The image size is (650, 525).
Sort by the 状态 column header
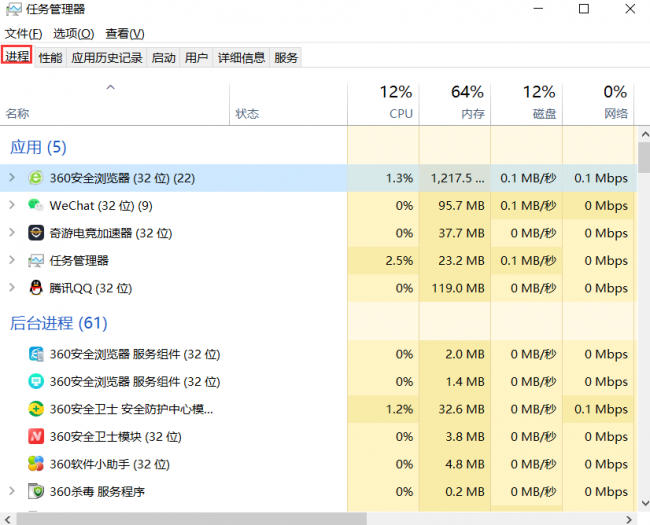tap(289, 104)
